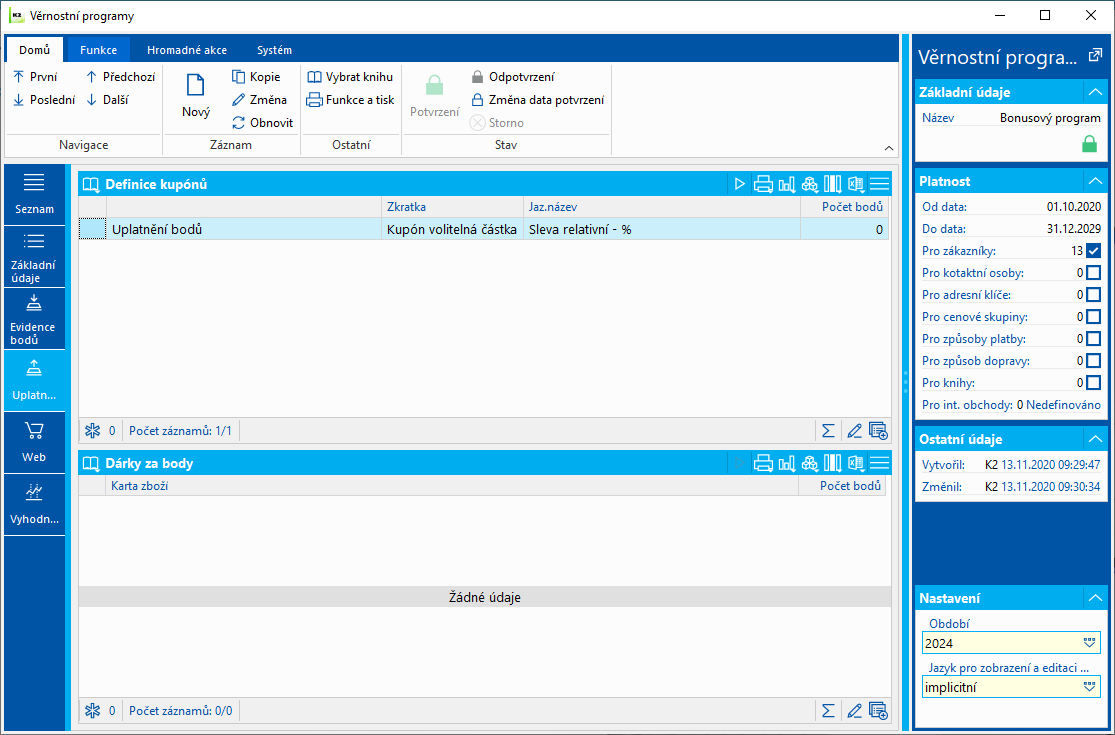Switch to Funkce tab
Screen dimensions: 1115x735
pyautogui.click(x=98, y=50)
